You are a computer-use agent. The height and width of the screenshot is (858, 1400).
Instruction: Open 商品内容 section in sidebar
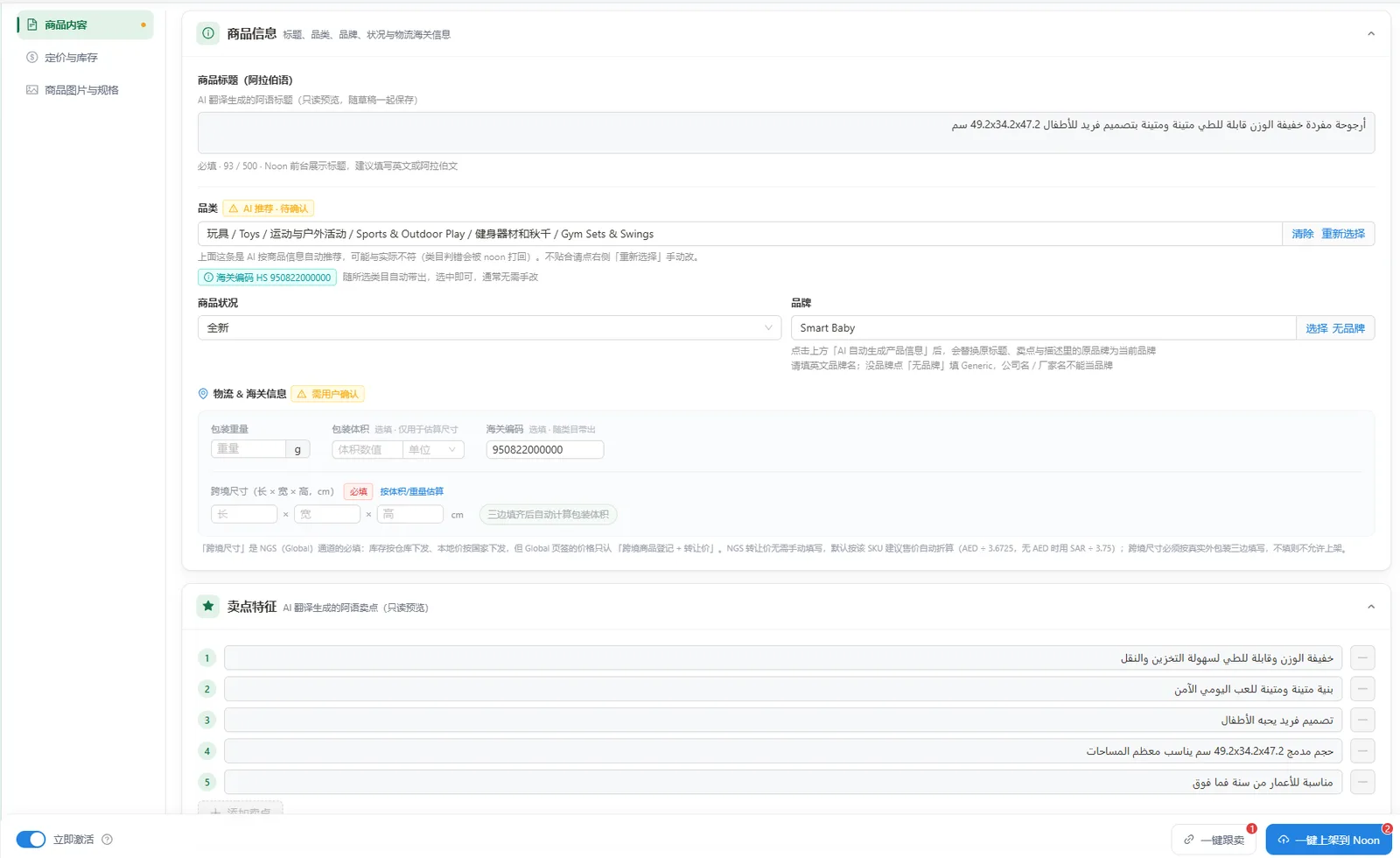click(85, 25)
